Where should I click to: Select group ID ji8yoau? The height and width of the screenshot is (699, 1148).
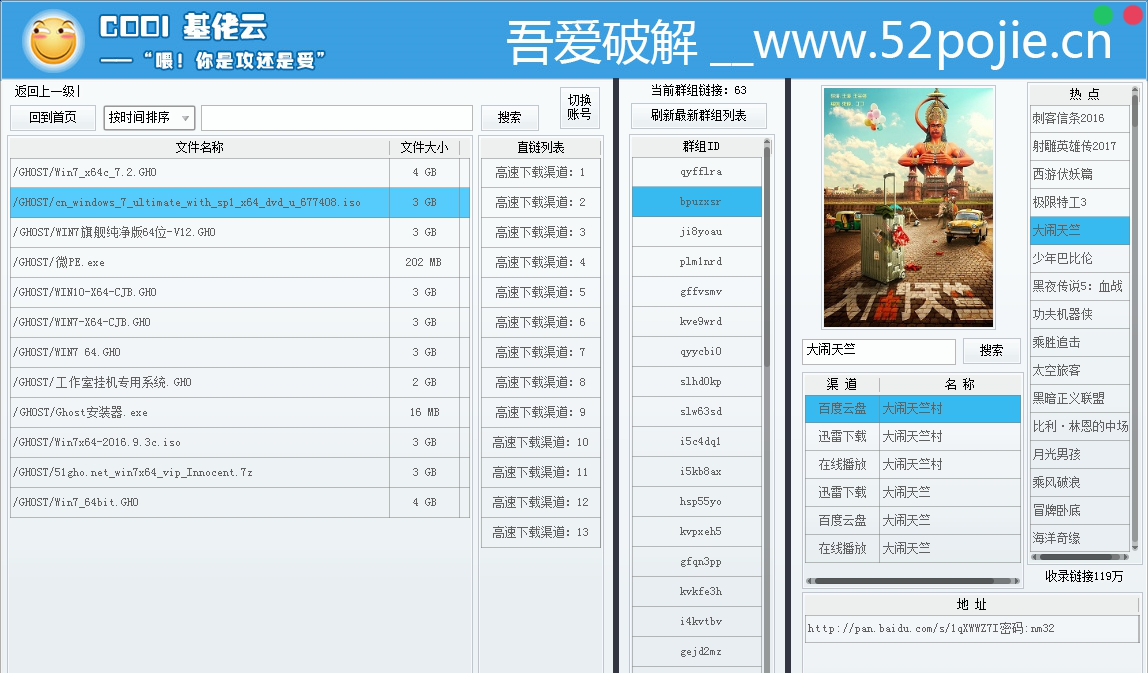coord(697,232)
